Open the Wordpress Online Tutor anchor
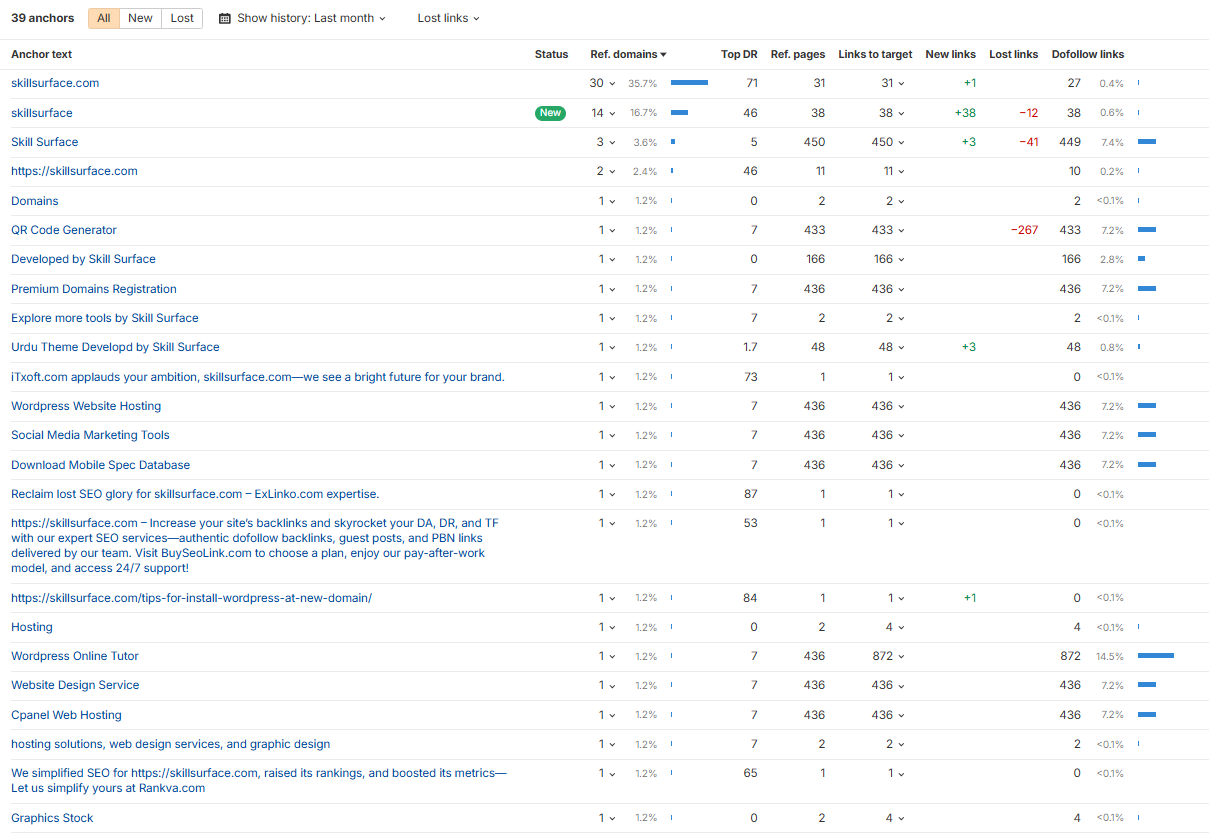 pos(75,656)
